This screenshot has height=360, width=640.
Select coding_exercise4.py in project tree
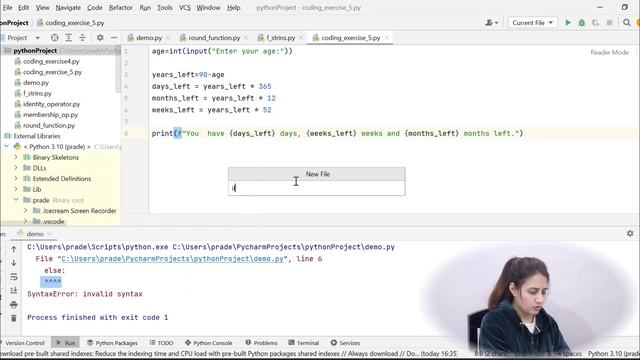coord(51,61)
